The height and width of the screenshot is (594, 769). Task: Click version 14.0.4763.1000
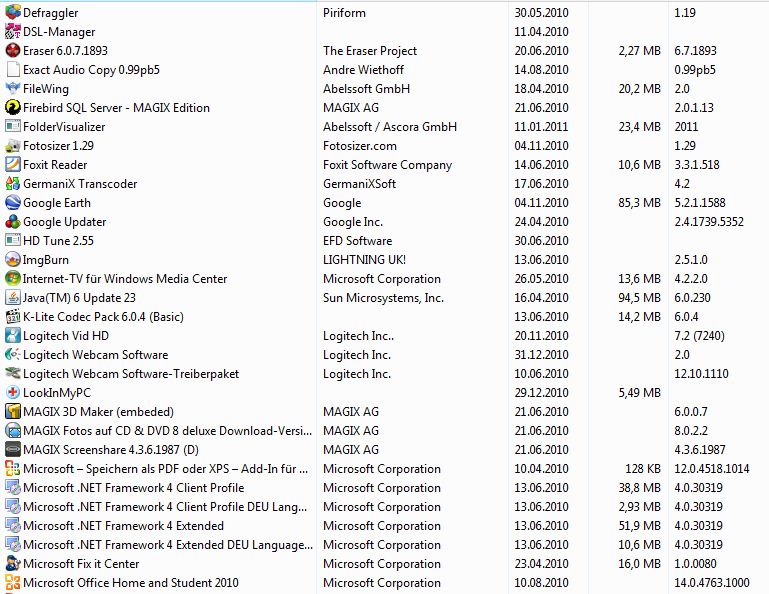(712, 583)
